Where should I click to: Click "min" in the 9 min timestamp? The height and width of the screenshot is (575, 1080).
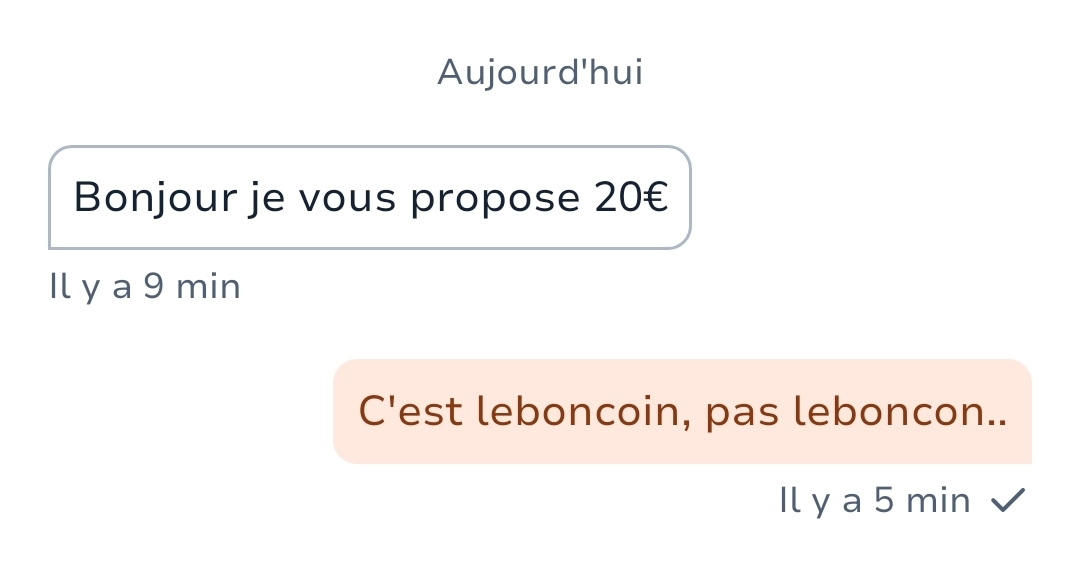[208, 288]
